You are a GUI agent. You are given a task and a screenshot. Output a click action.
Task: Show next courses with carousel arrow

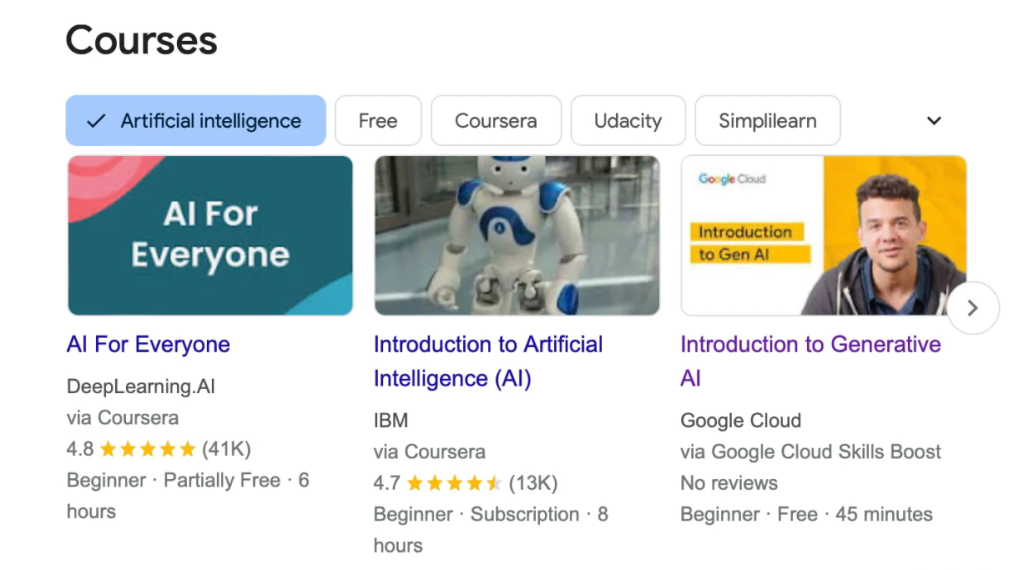pos(972,308)
